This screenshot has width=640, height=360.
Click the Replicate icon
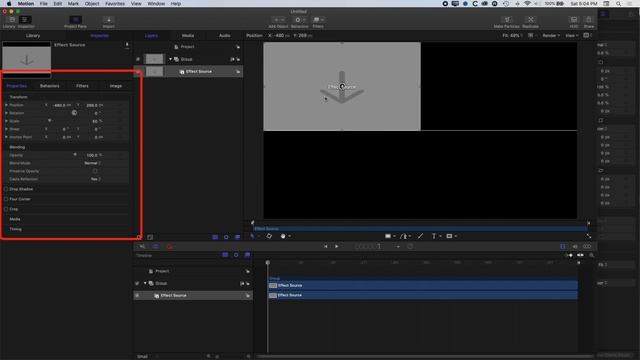coord(531,20)
